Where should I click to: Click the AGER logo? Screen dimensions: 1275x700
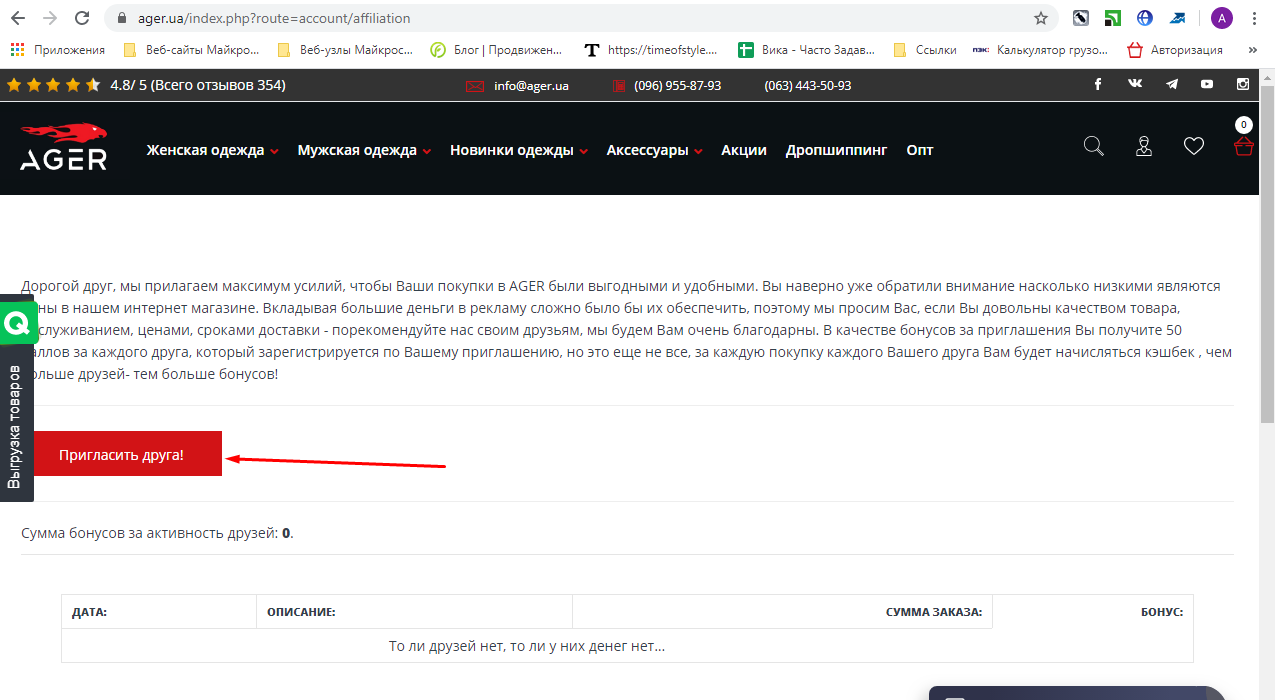tap(64, 148)
